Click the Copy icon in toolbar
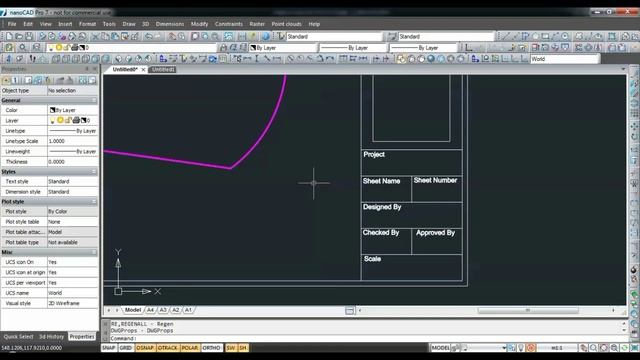The image size is (640, 360). point(105,37)
